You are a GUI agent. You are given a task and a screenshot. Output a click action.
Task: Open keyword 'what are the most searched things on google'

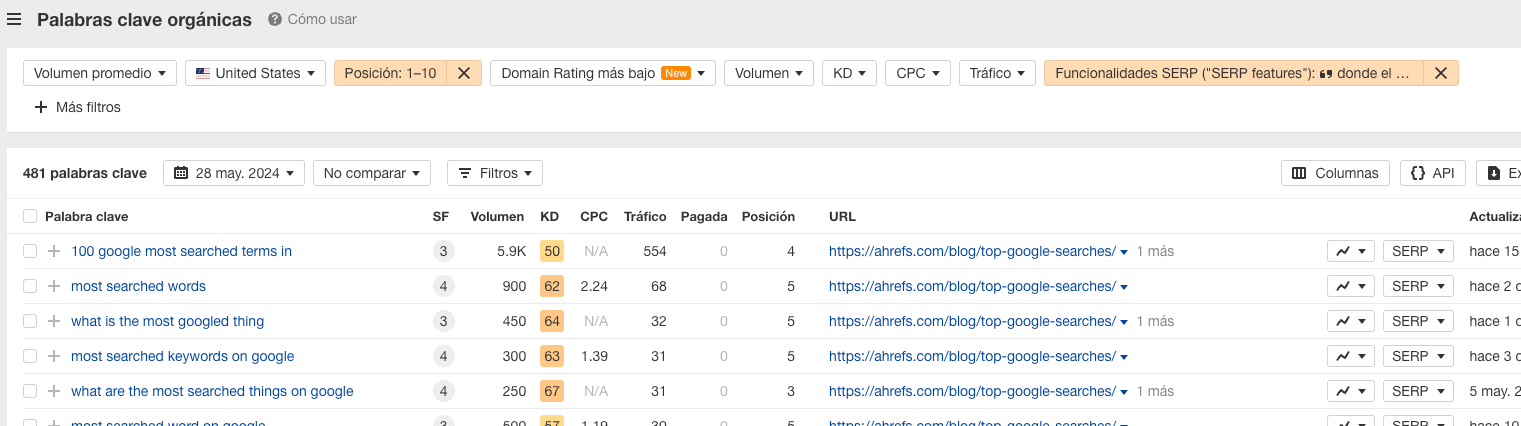pyautogui.click(x=212, y=391)
